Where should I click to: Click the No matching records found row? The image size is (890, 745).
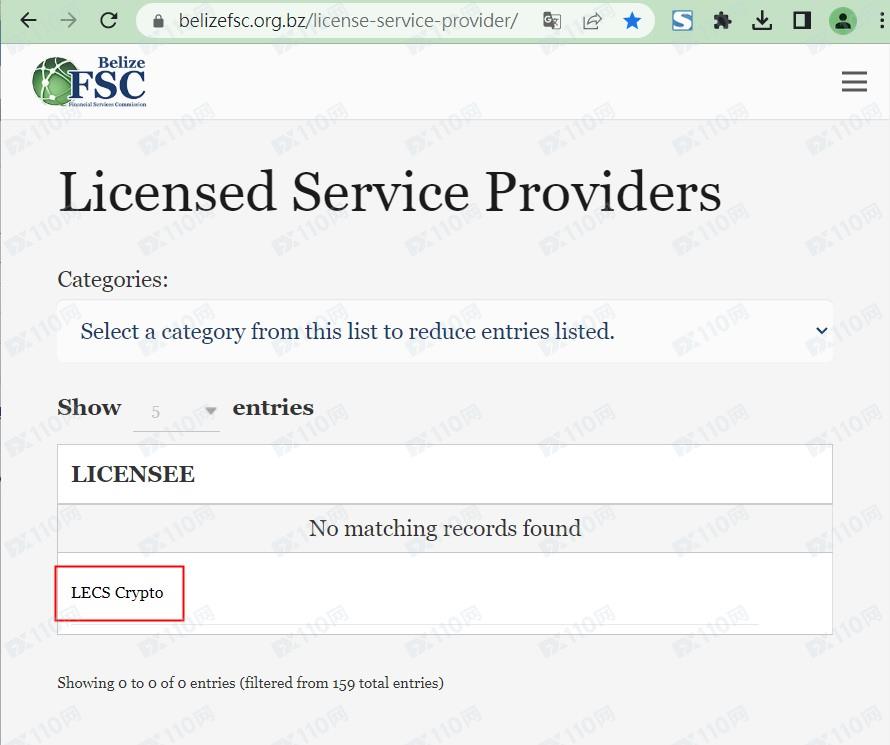(x=445, y=528)
